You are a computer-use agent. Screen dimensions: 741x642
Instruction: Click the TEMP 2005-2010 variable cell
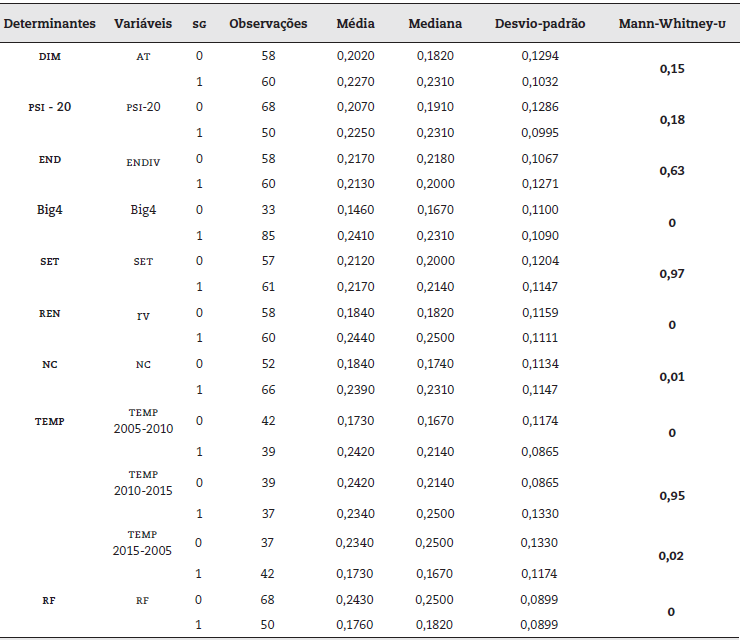(143, 420)
